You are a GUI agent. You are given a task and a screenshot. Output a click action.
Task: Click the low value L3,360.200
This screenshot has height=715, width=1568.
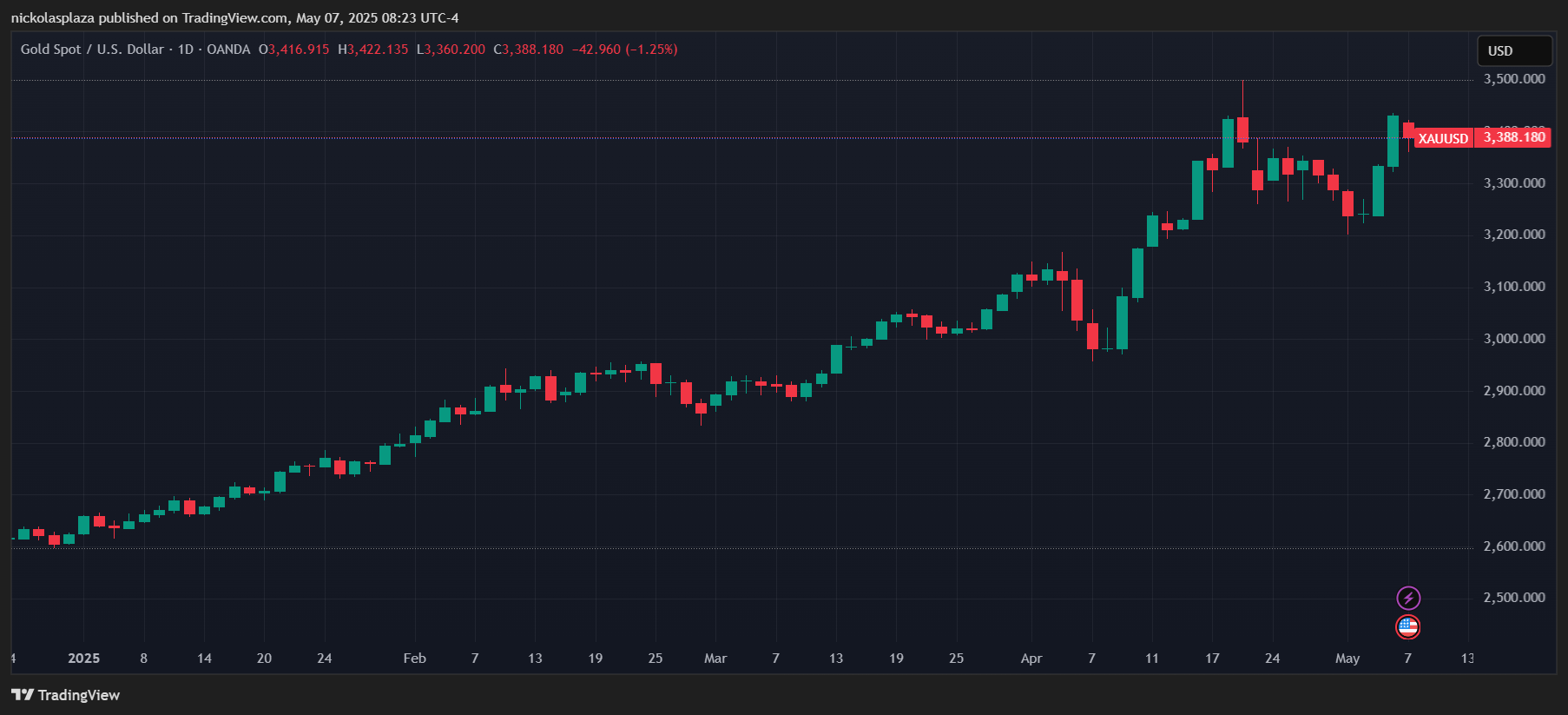[451, 50]
